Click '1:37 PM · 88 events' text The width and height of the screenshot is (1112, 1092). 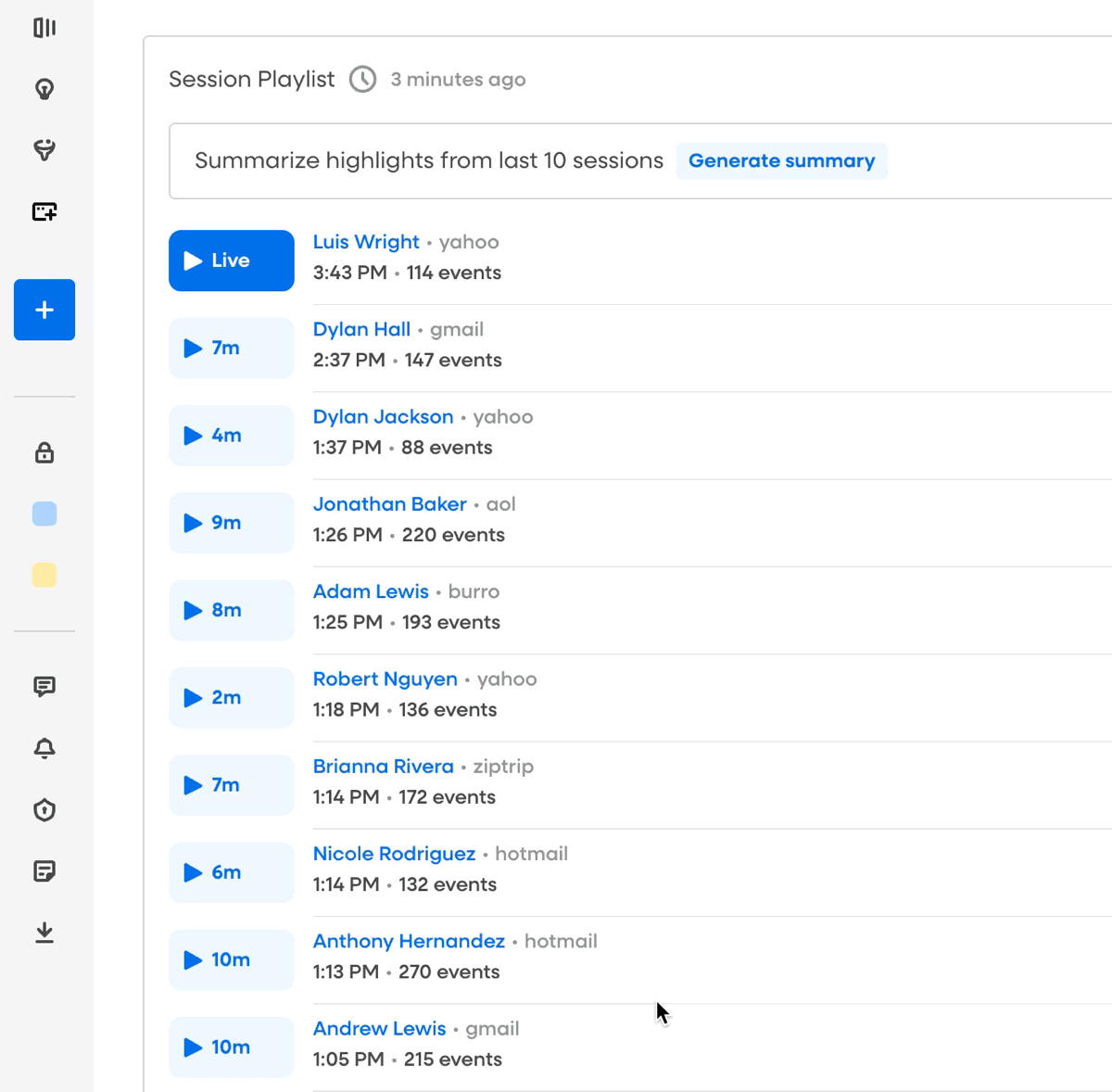pos(402,448)
